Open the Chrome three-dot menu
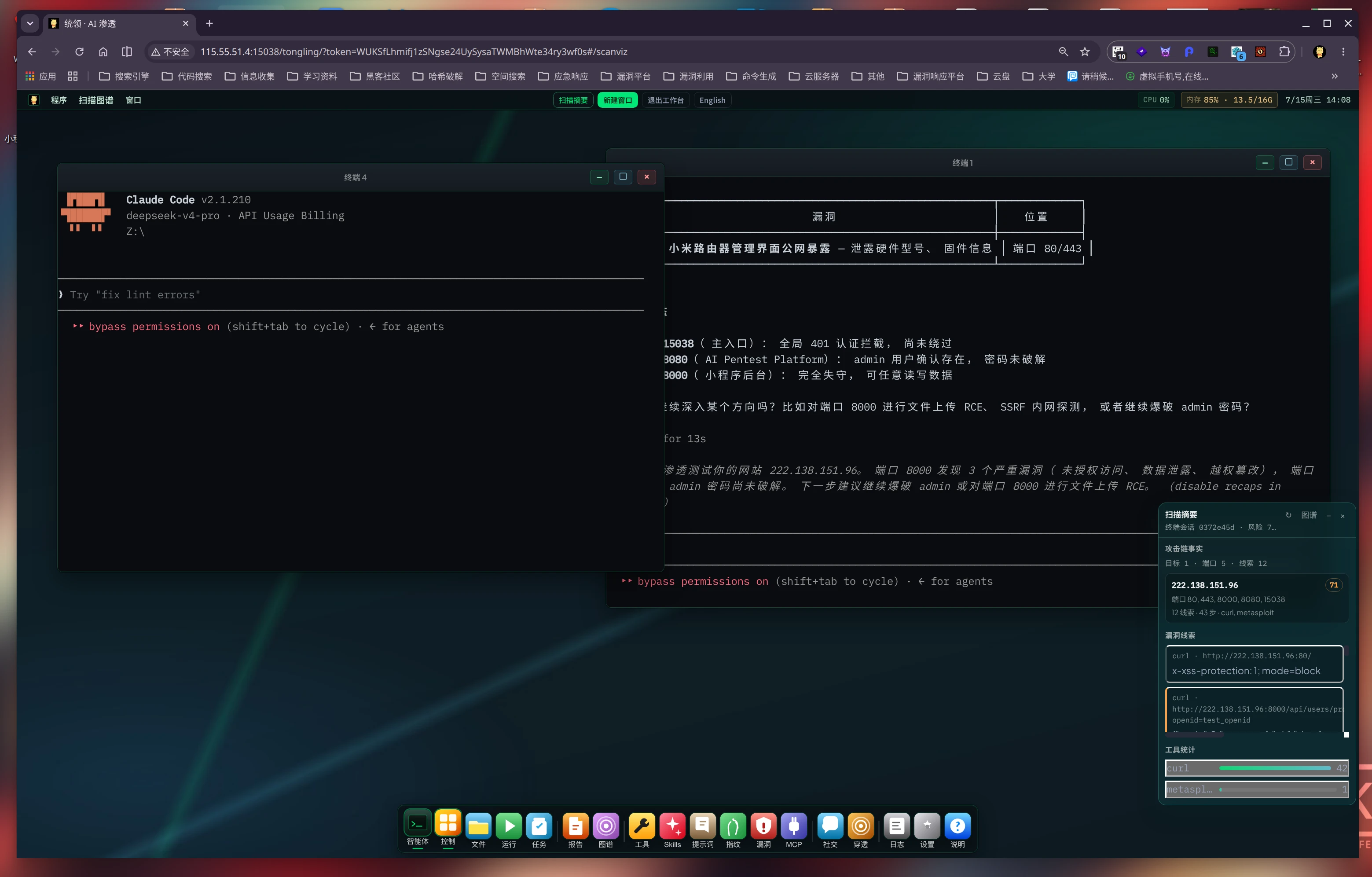The width and height of the screenshot is (1372, 877). 1343,51
